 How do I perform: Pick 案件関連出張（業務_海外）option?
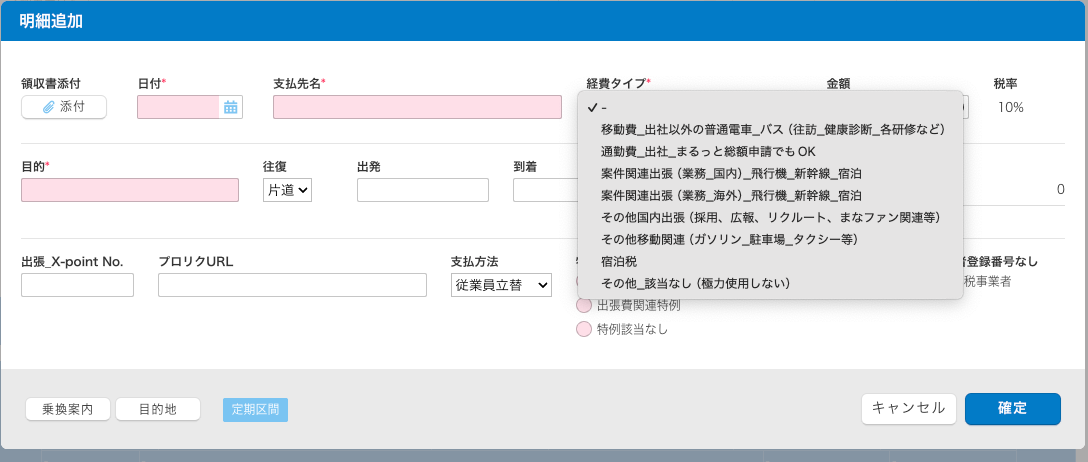click(730, 196)
